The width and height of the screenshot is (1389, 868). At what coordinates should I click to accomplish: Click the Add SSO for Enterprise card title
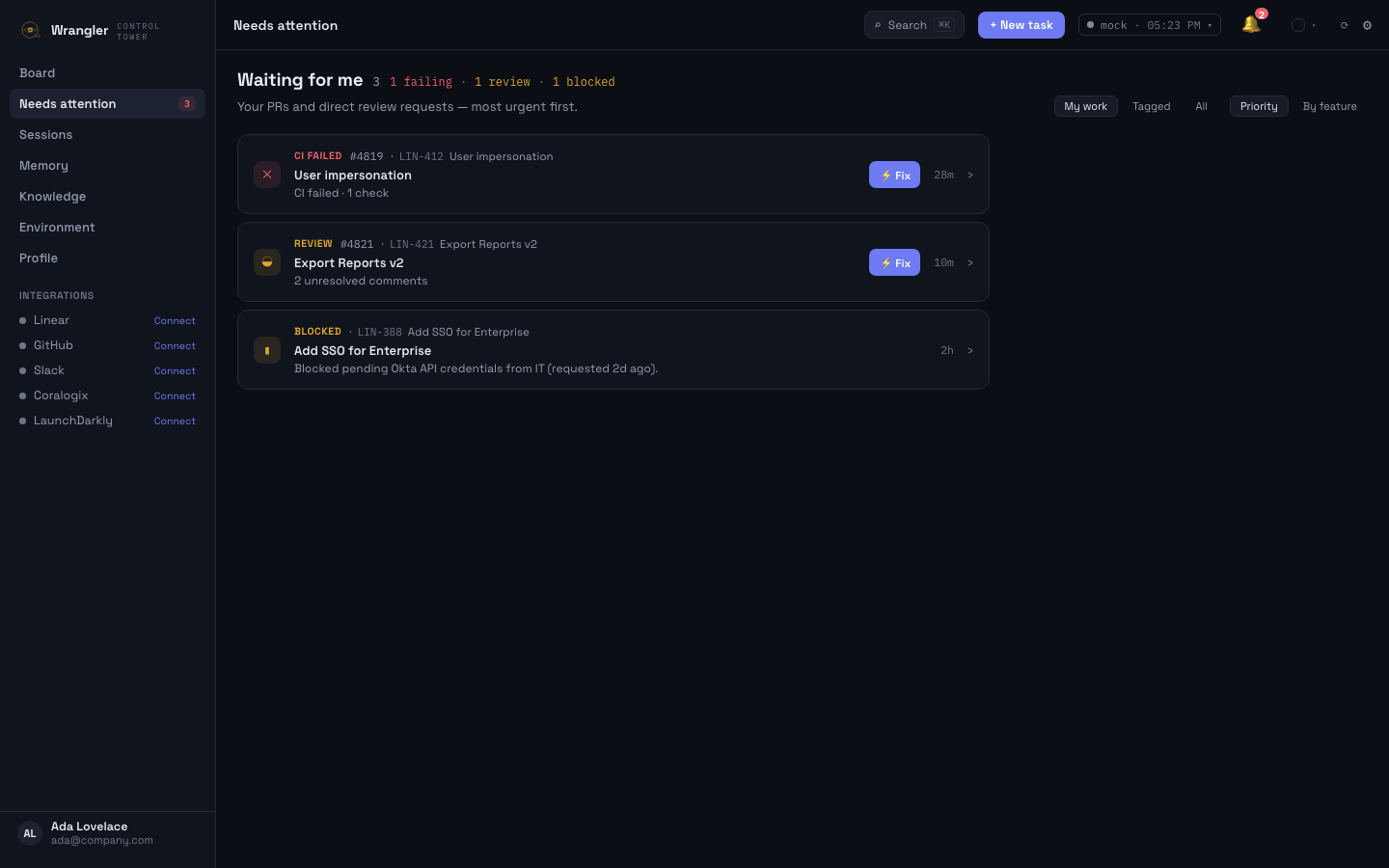pos(363,350)
